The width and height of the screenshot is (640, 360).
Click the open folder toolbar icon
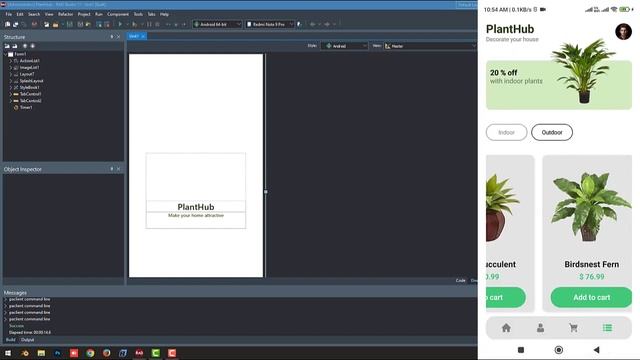56,24
